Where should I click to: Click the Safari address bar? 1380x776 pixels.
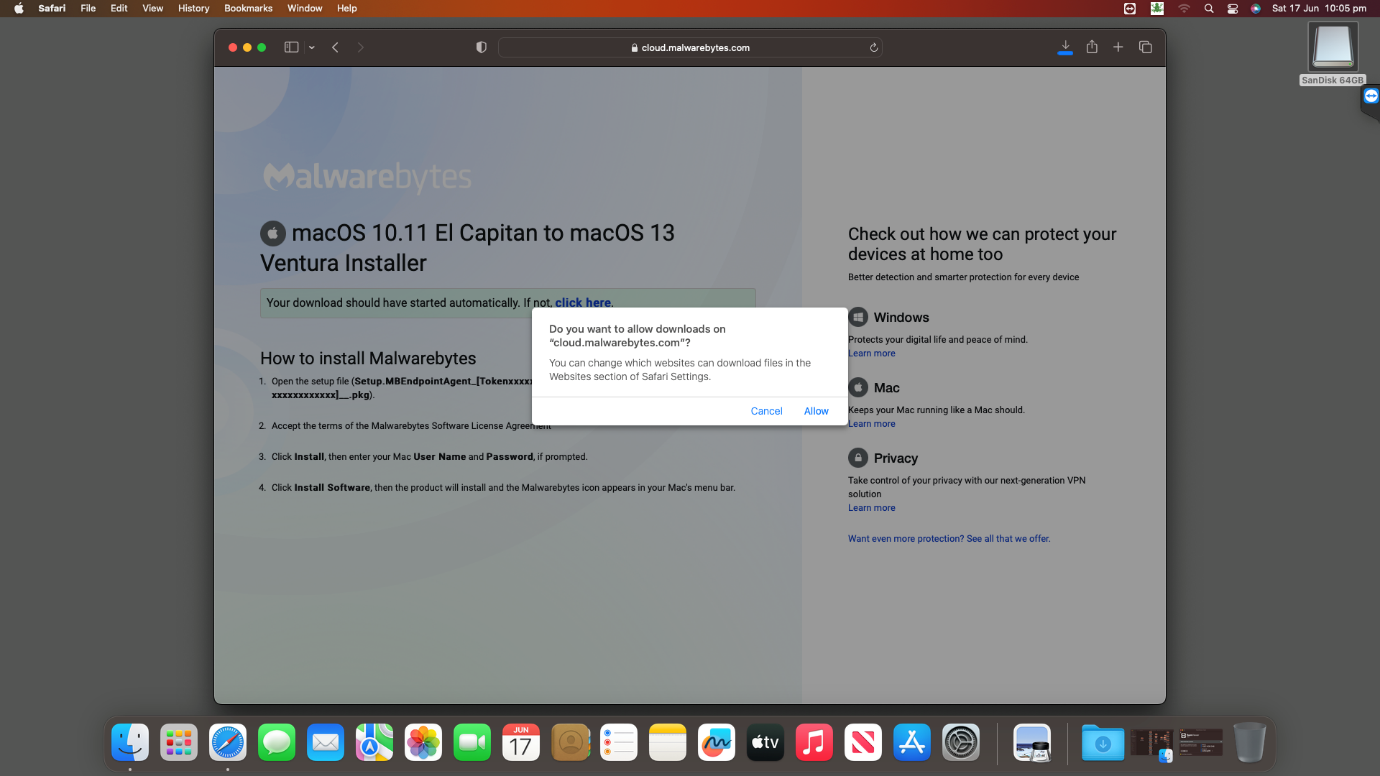coord(690,47)
